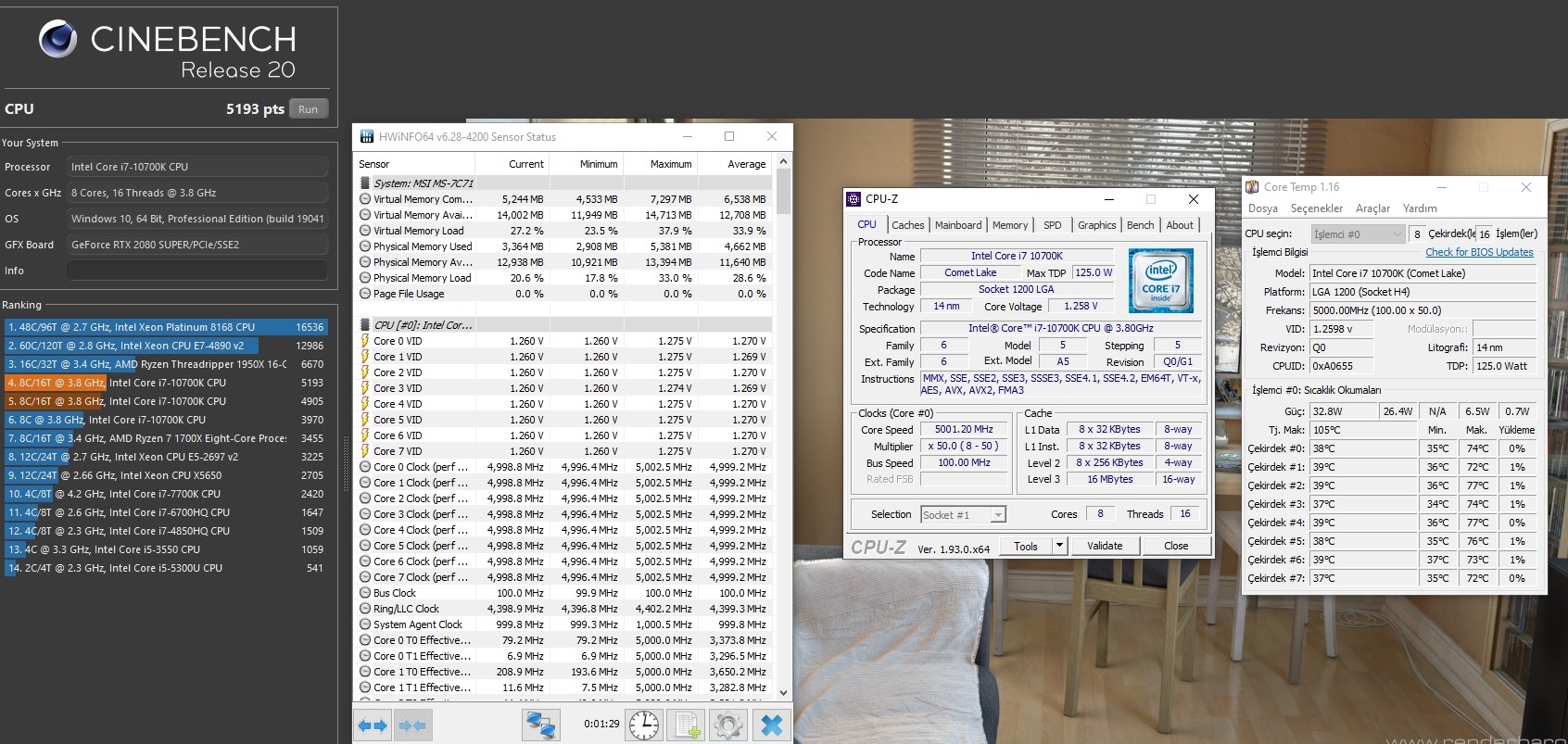Image resolution: width=1568 pixels, height=744 pixels.
Task: Click Core Temp title bar app icon
Action: click(x=1252, y=187)
